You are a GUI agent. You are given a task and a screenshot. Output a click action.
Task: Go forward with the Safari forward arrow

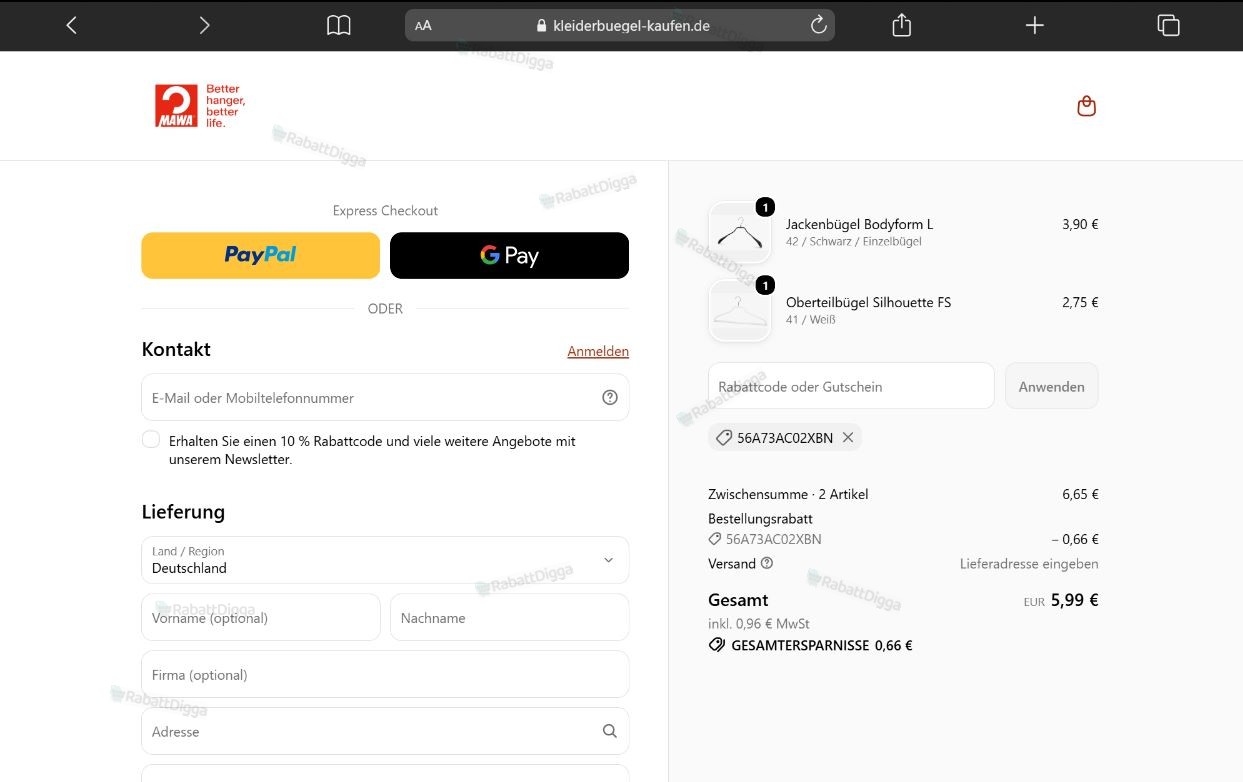(204, 25)
